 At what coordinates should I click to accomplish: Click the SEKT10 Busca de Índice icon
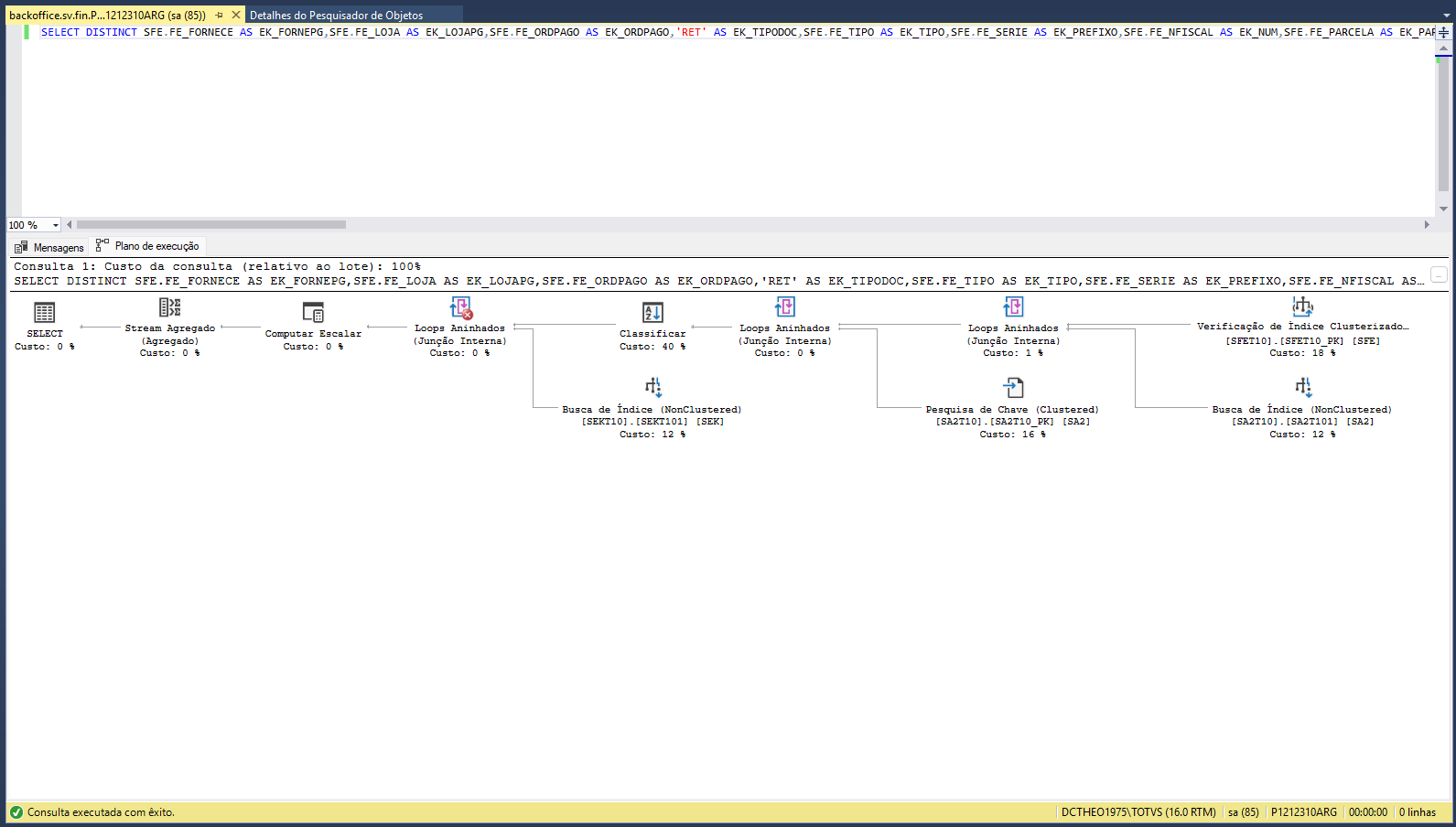tap(653, 388)
